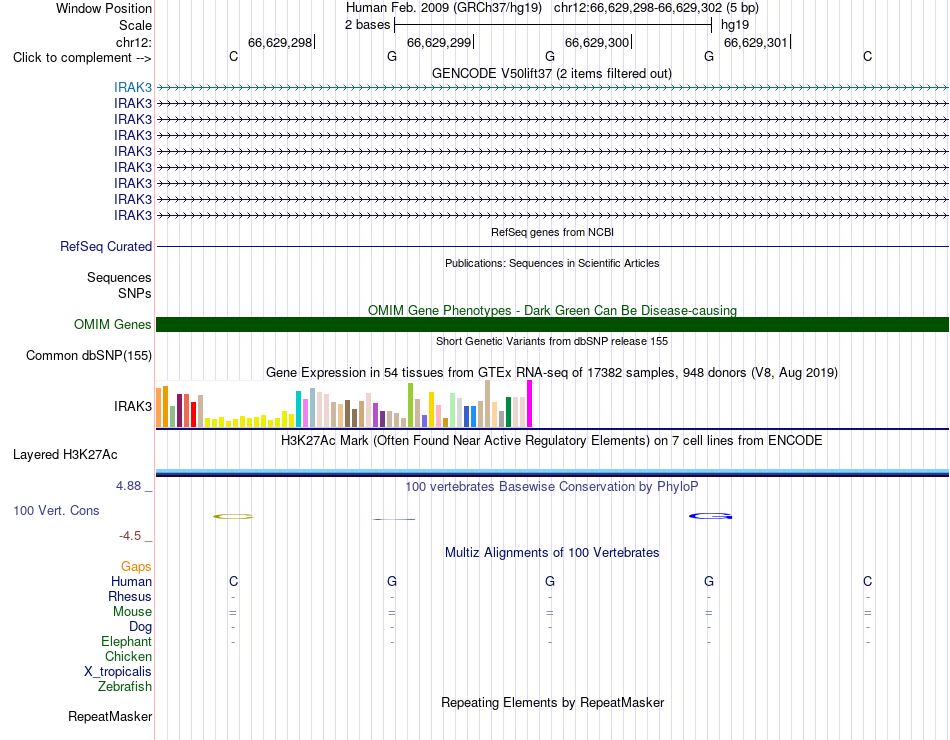Click the OMIM Genes label
The image size is (950, 740).
click(x=113, y=324)
